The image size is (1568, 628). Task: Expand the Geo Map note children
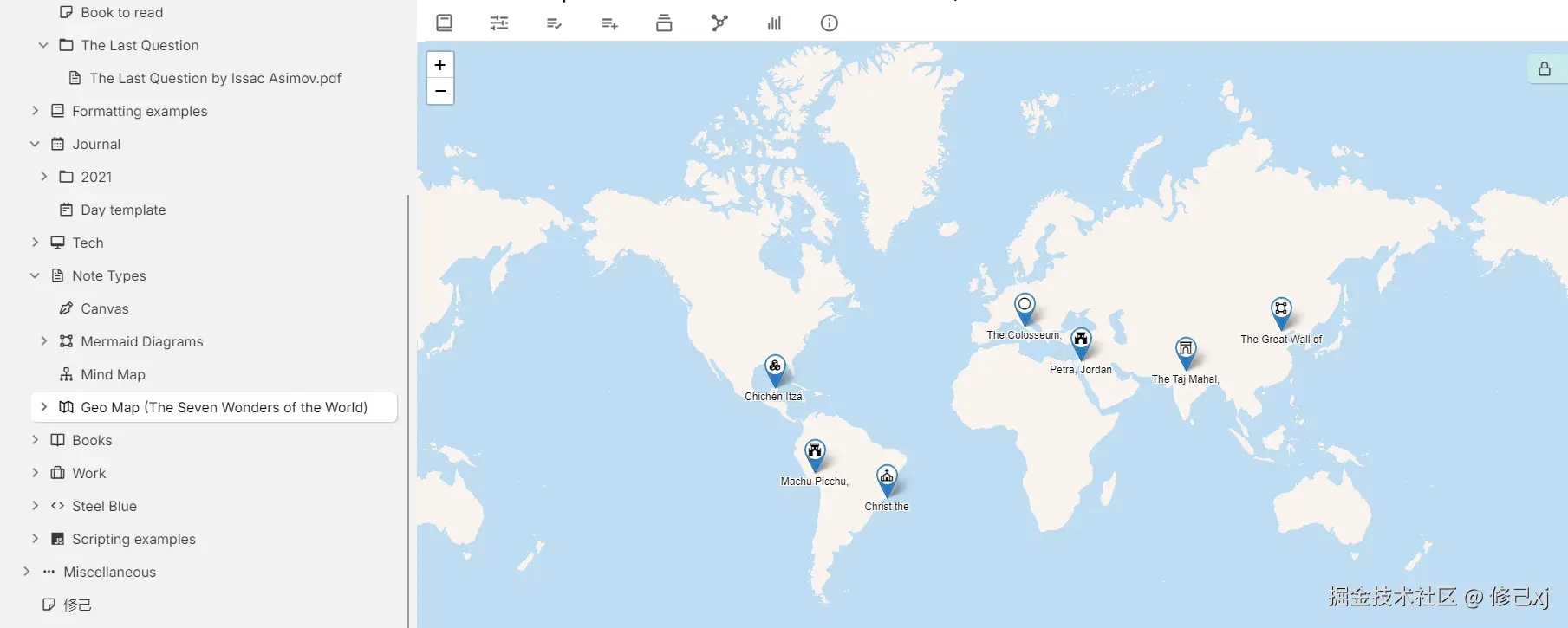(43, 407)
